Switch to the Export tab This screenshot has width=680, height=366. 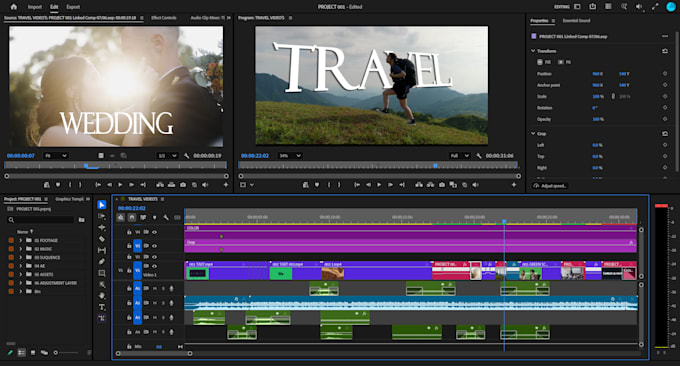(73, 7)
